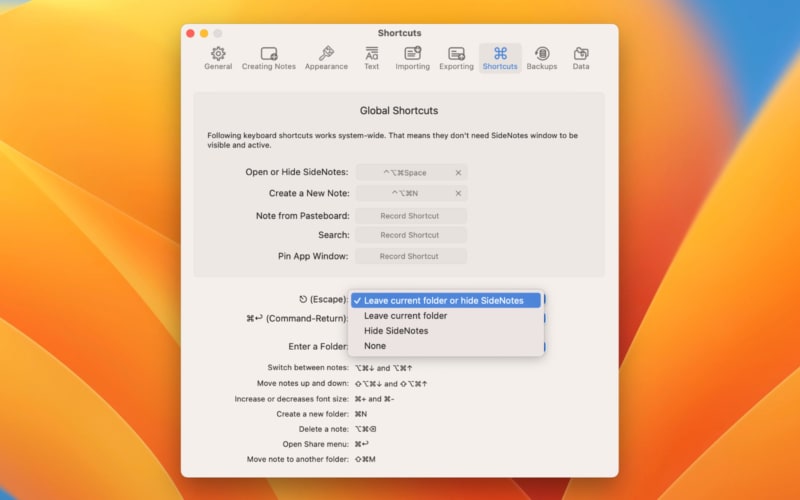Minimize the Shortcuts window with yellow button
Image resolution: width=800 pixels, height=500 pixels.
pos(204,33)
